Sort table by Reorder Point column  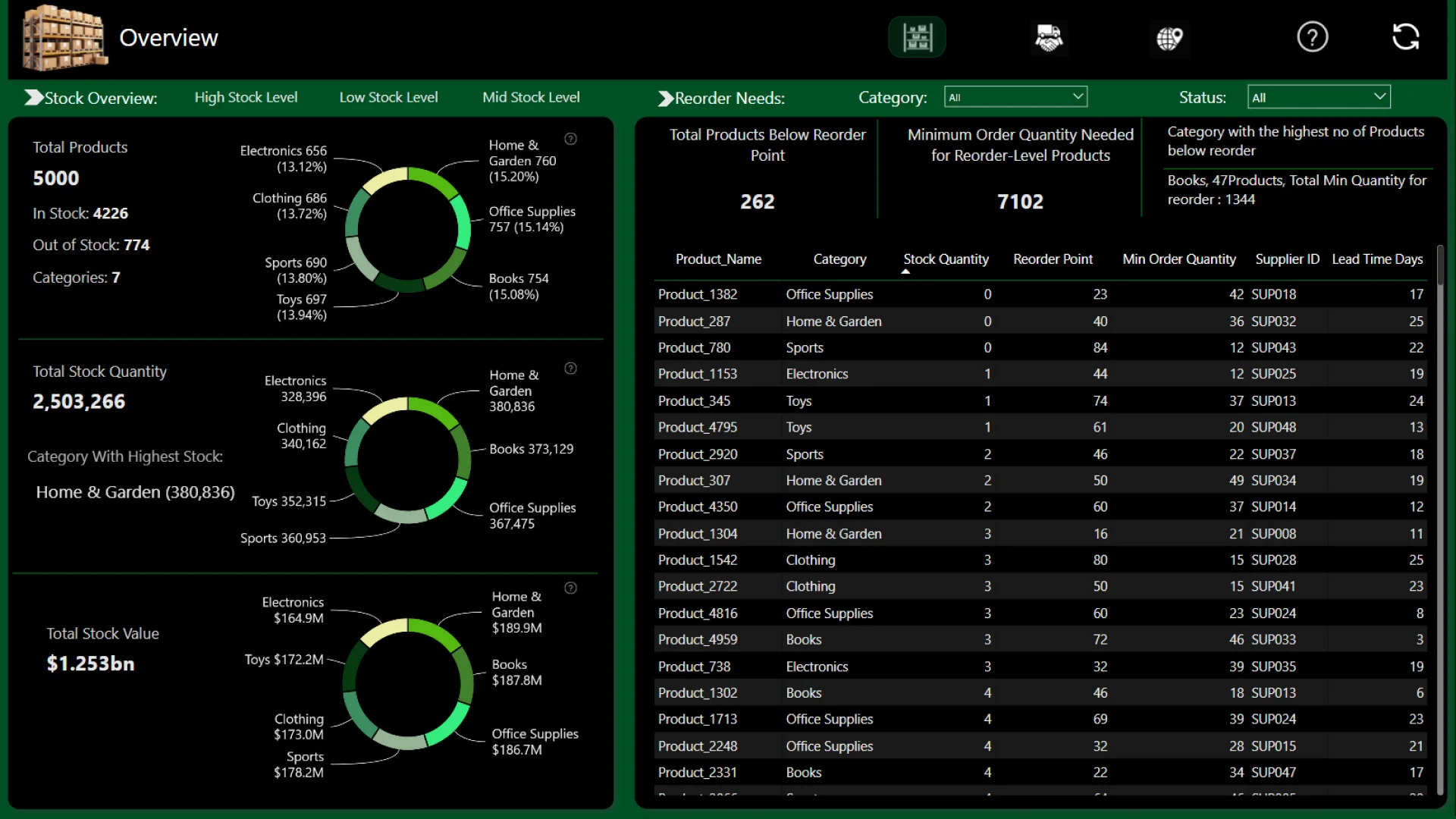click(1053, 259)
